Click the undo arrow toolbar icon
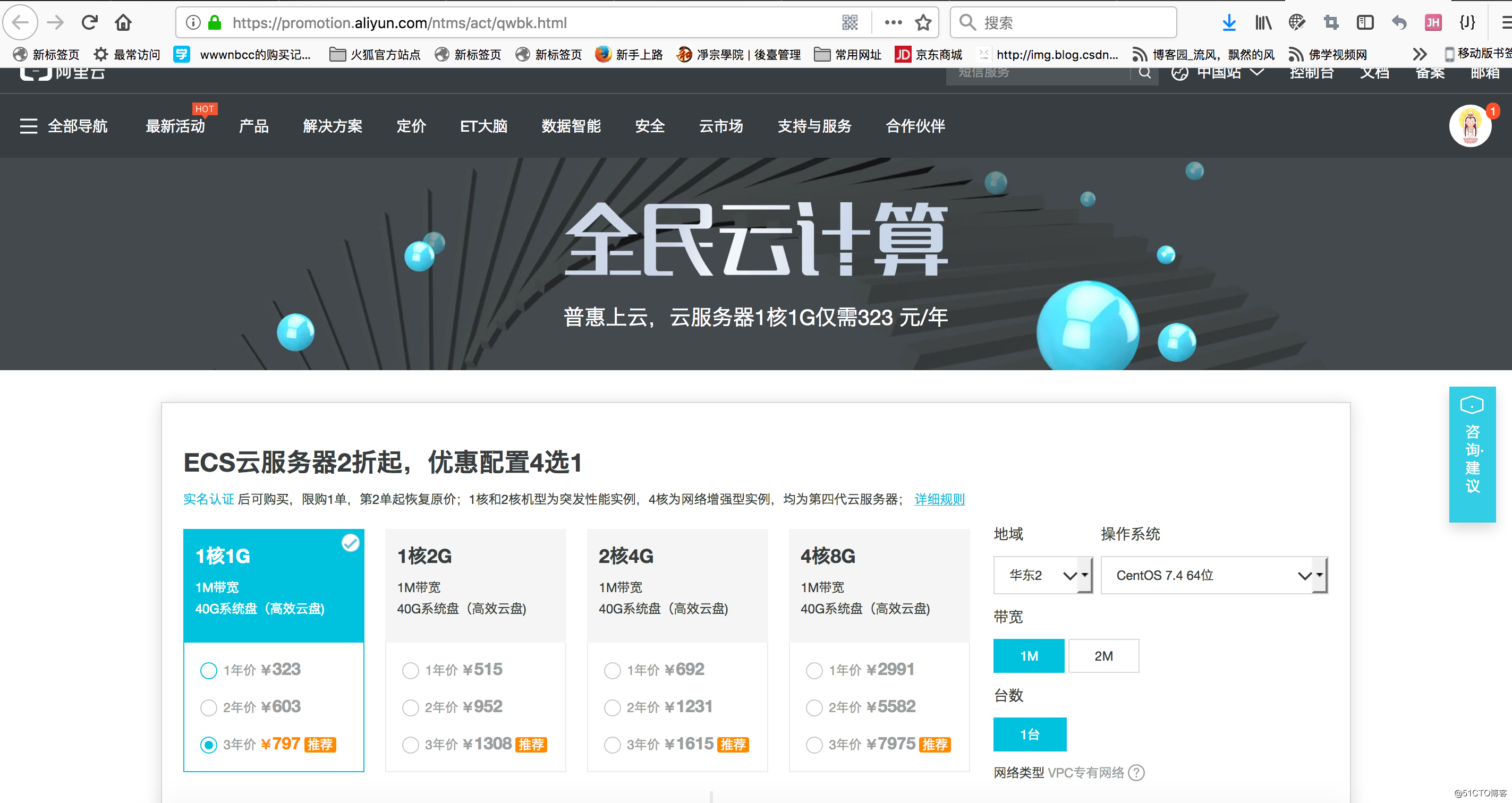 tap(1399, 23)
